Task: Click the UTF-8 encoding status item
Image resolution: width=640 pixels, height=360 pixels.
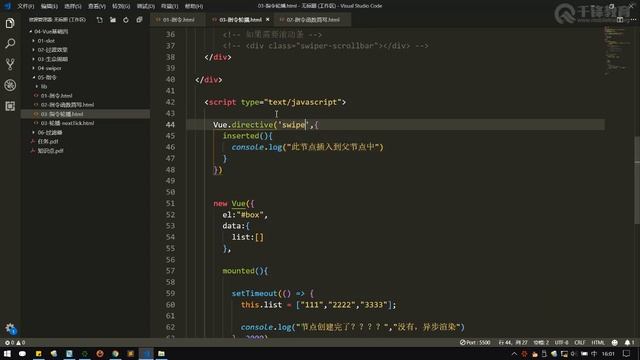Action: (x=561, y=342)
